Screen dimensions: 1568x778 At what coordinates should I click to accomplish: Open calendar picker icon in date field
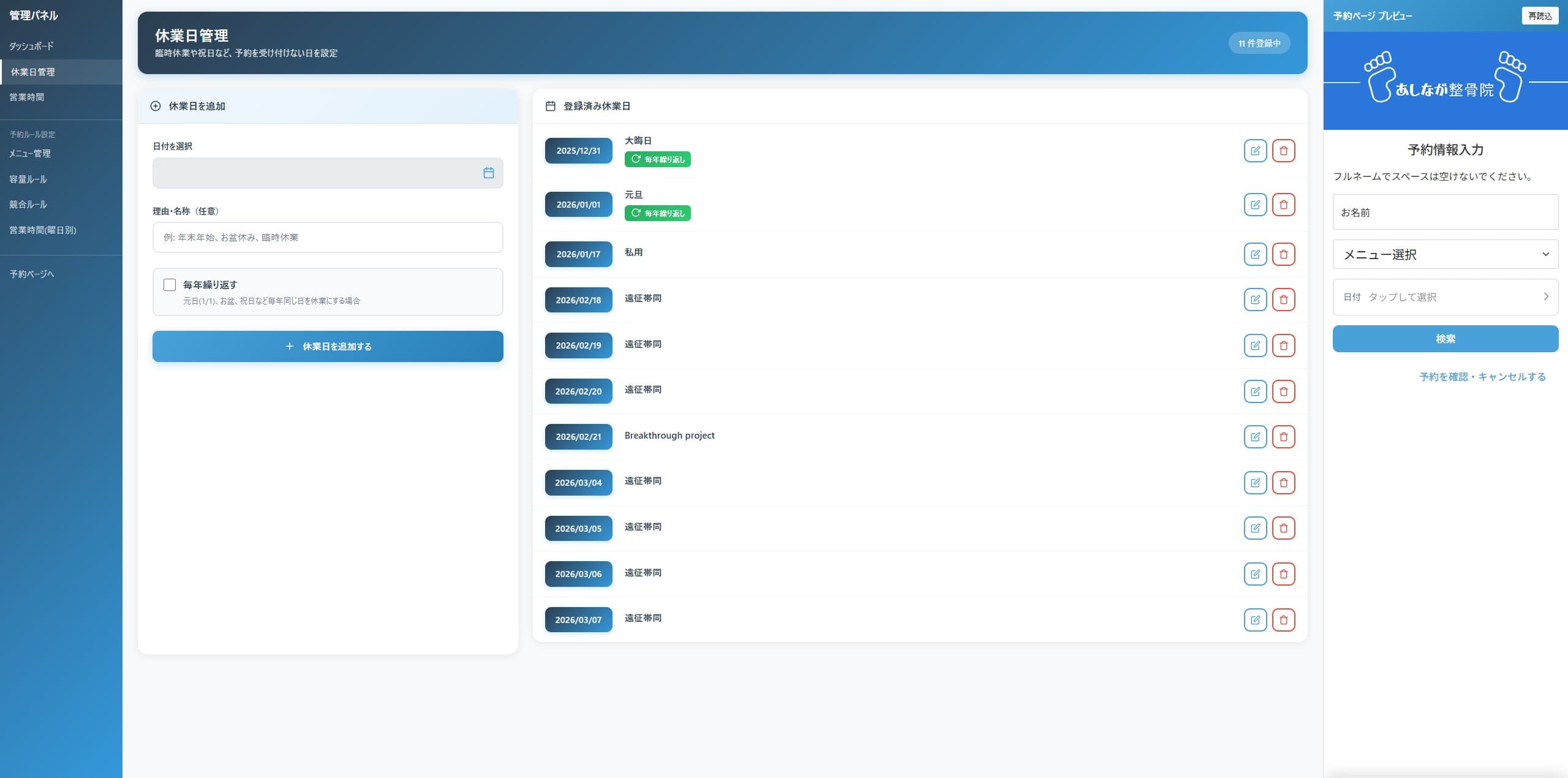tap(488, 173)
